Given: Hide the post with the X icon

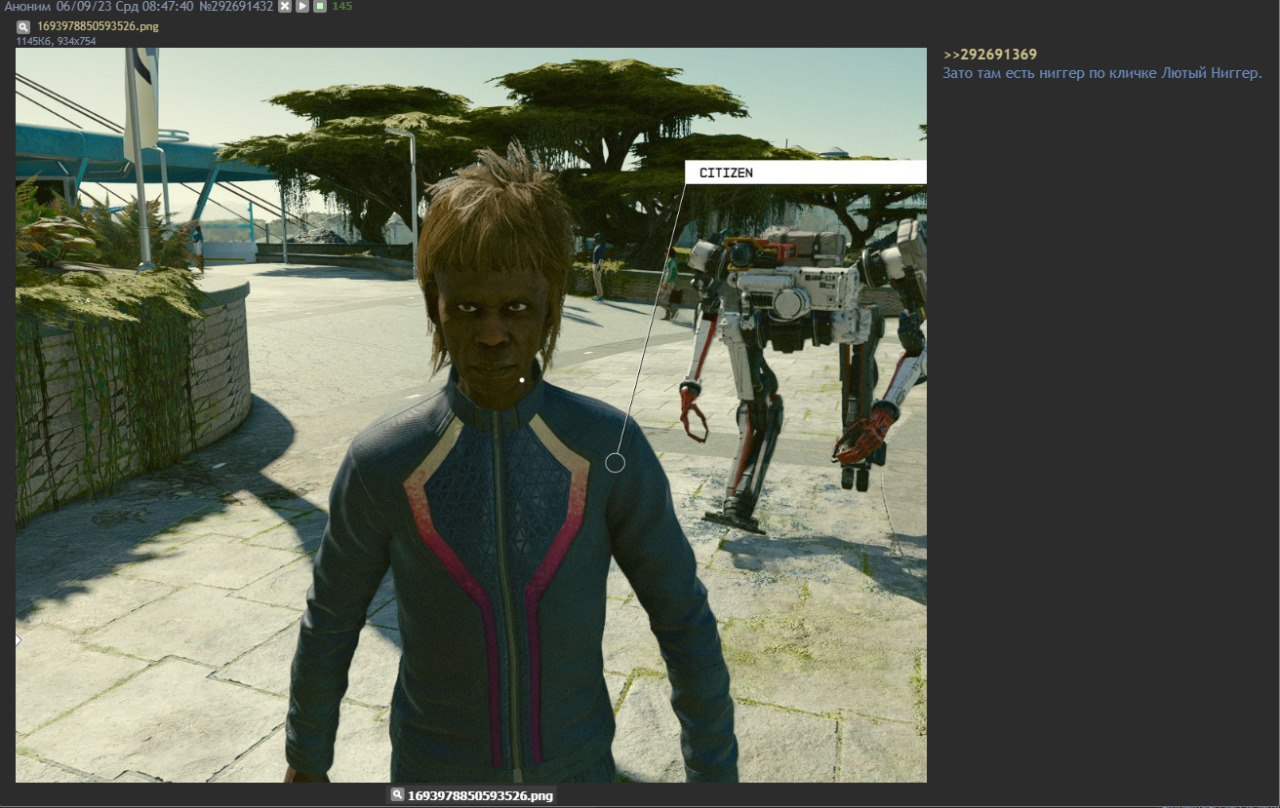Looking at the screenshot, I should 285,6.
